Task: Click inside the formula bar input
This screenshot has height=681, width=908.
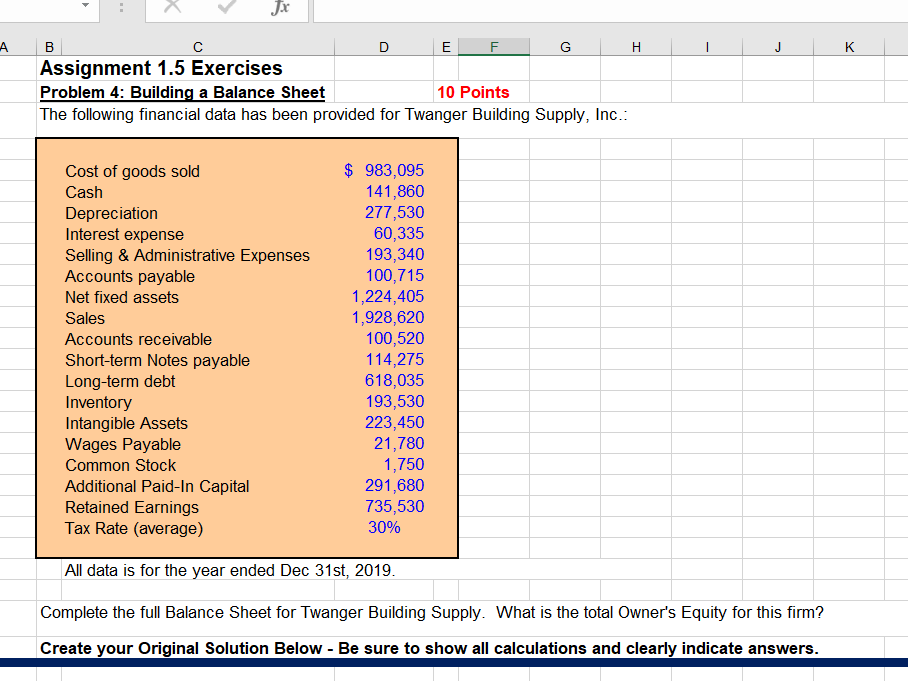Action: pos(610,9)
